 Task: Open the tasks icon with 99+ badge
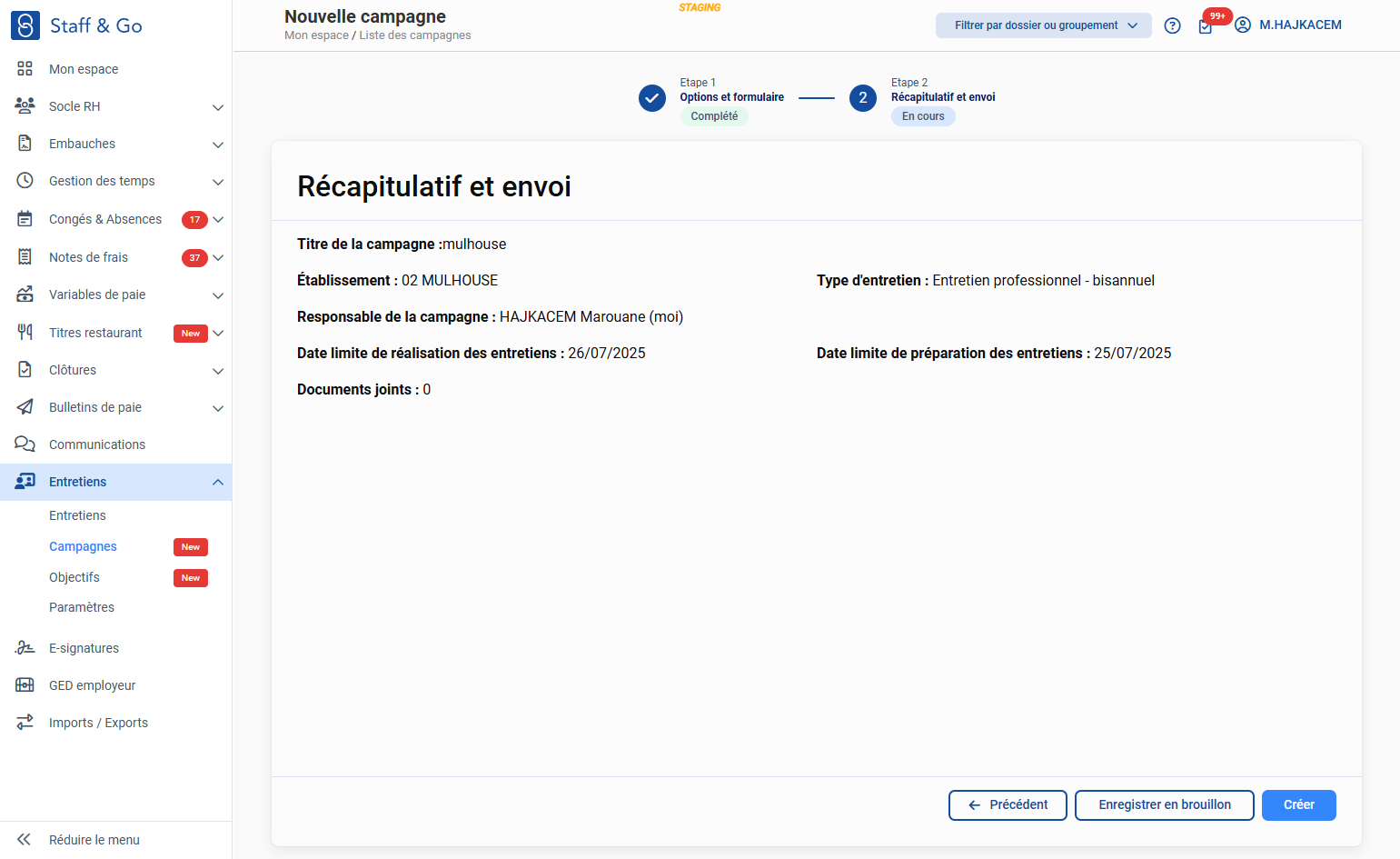tap(1206, 26)
